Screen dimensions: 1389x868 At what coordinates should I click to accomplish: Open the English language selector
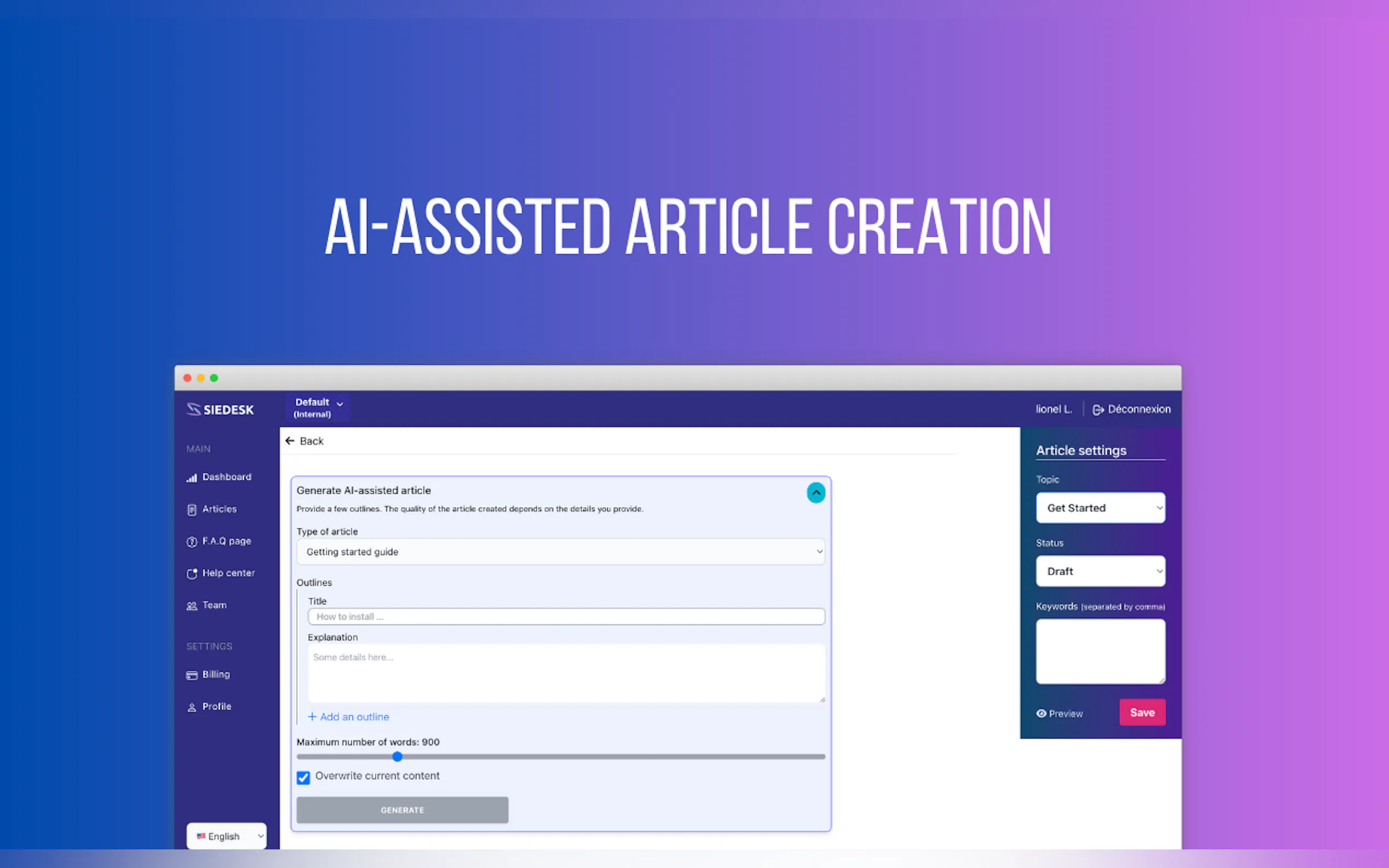(x=227, y=836)
